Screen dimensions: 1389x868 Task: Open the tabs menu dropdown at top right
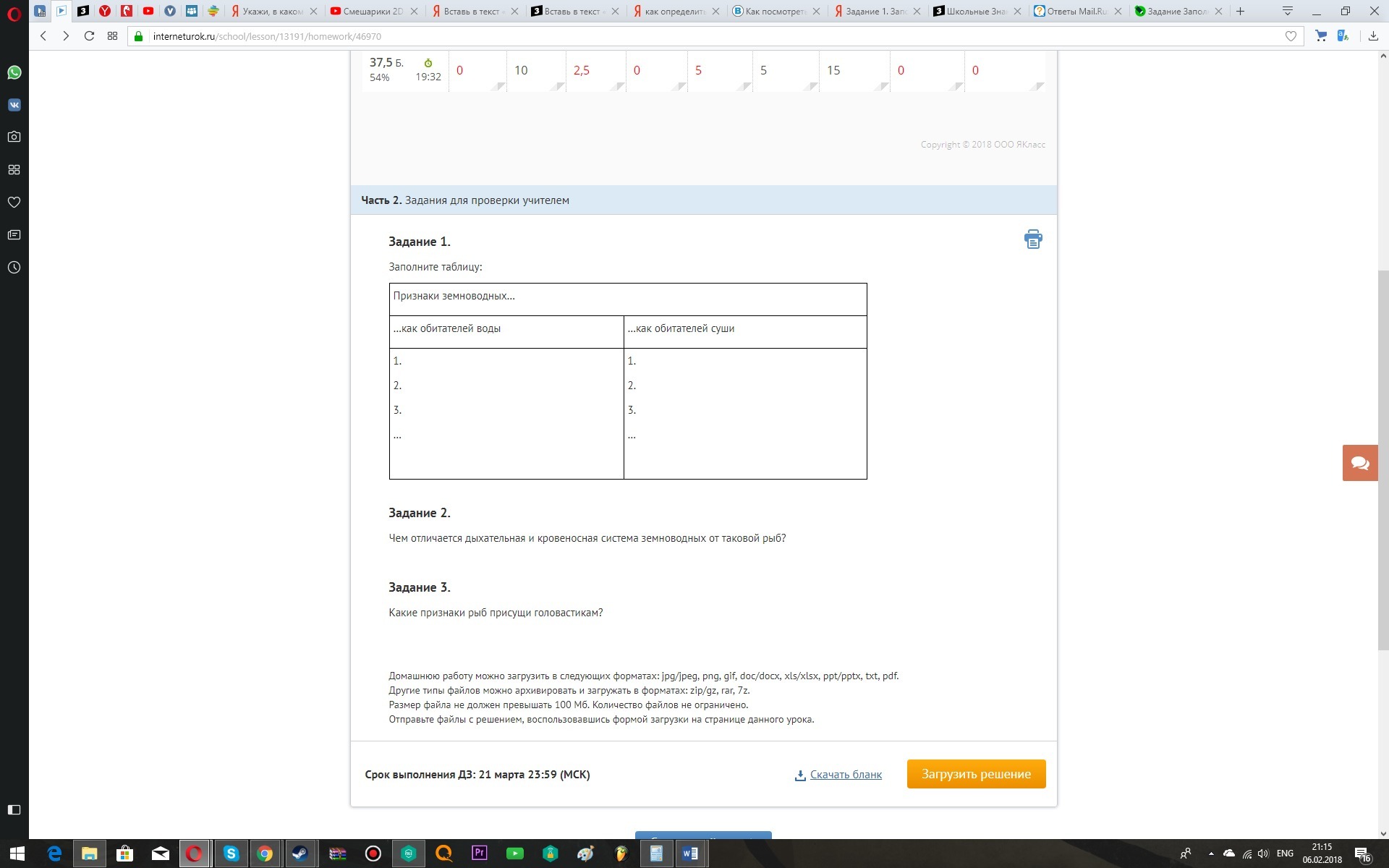(1287, 11)
